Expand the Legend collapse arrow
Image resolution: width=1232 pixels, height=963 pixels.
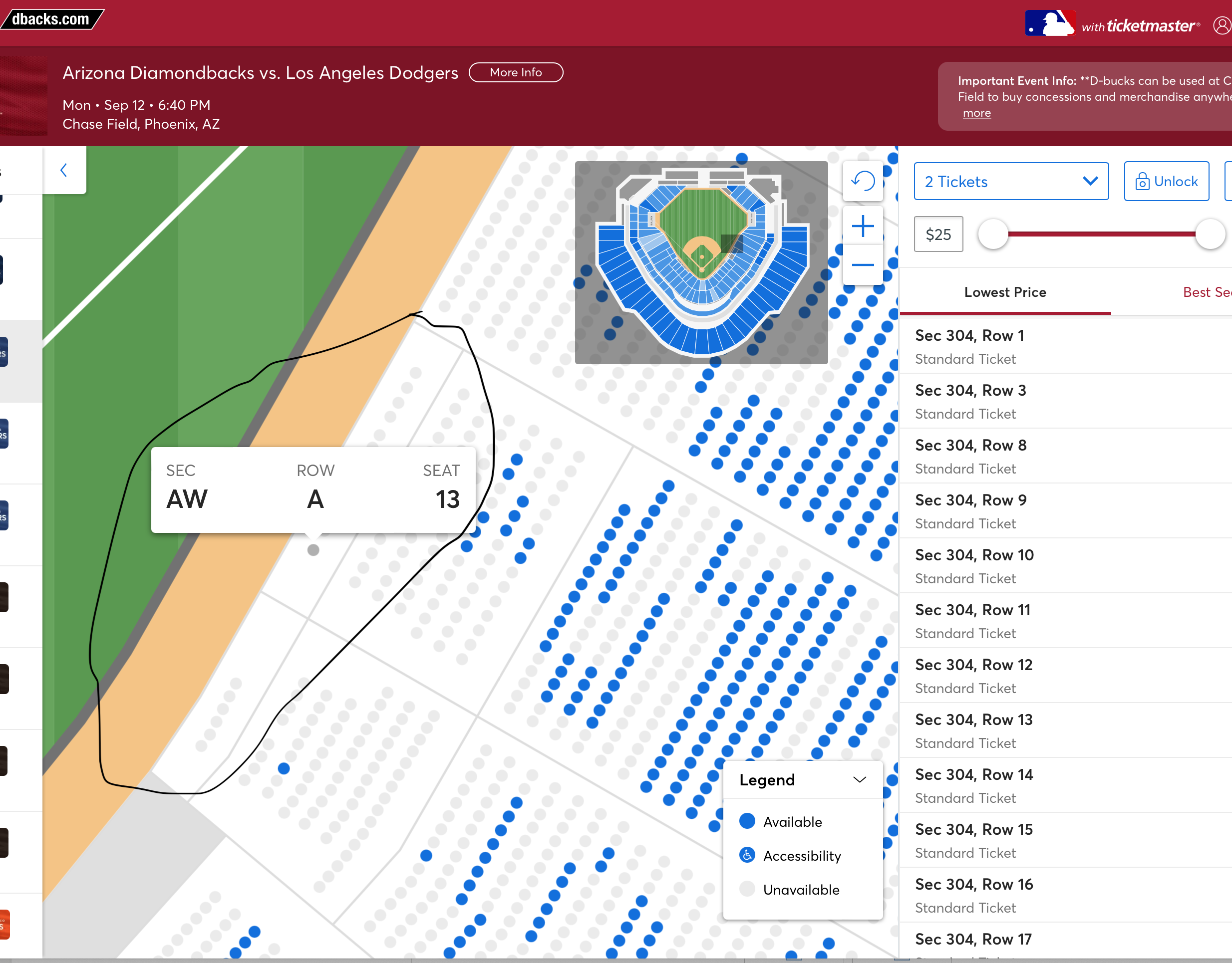858,779
